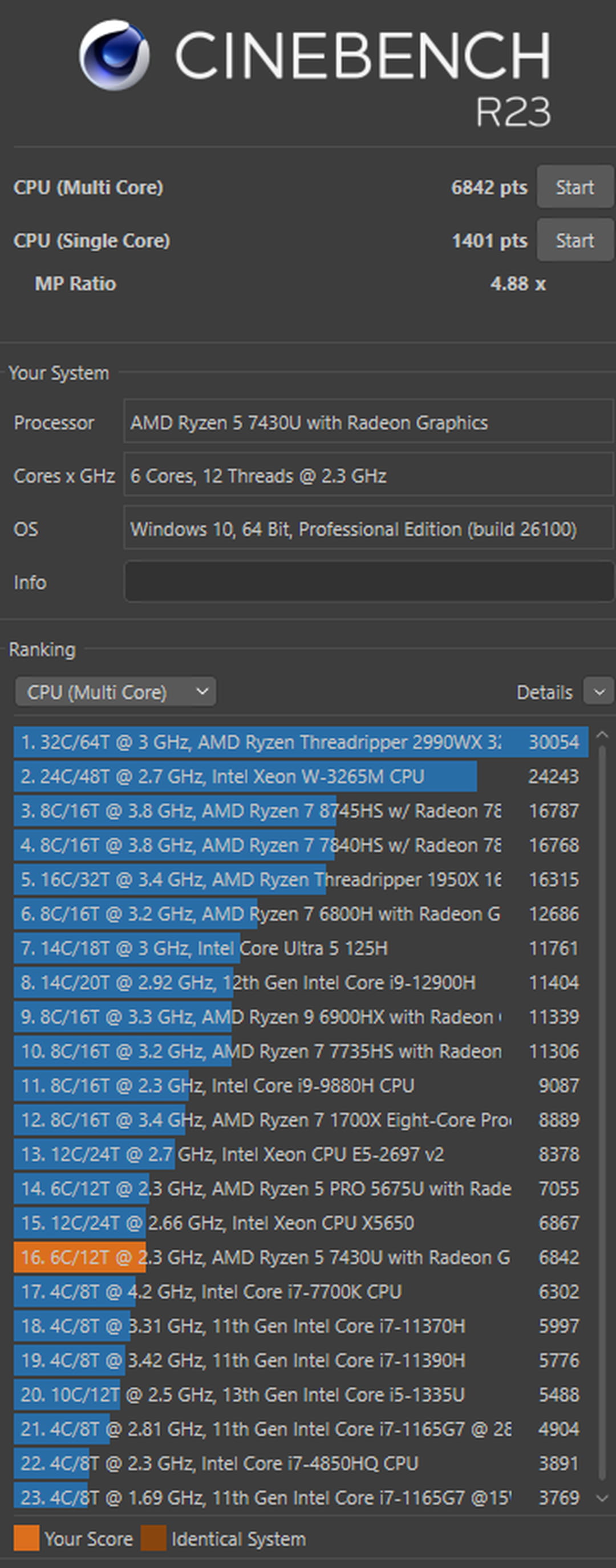Screen dimensions: 616x1568
Task: Click the ranking list scroll-up arrow
Action: point(602,735)
